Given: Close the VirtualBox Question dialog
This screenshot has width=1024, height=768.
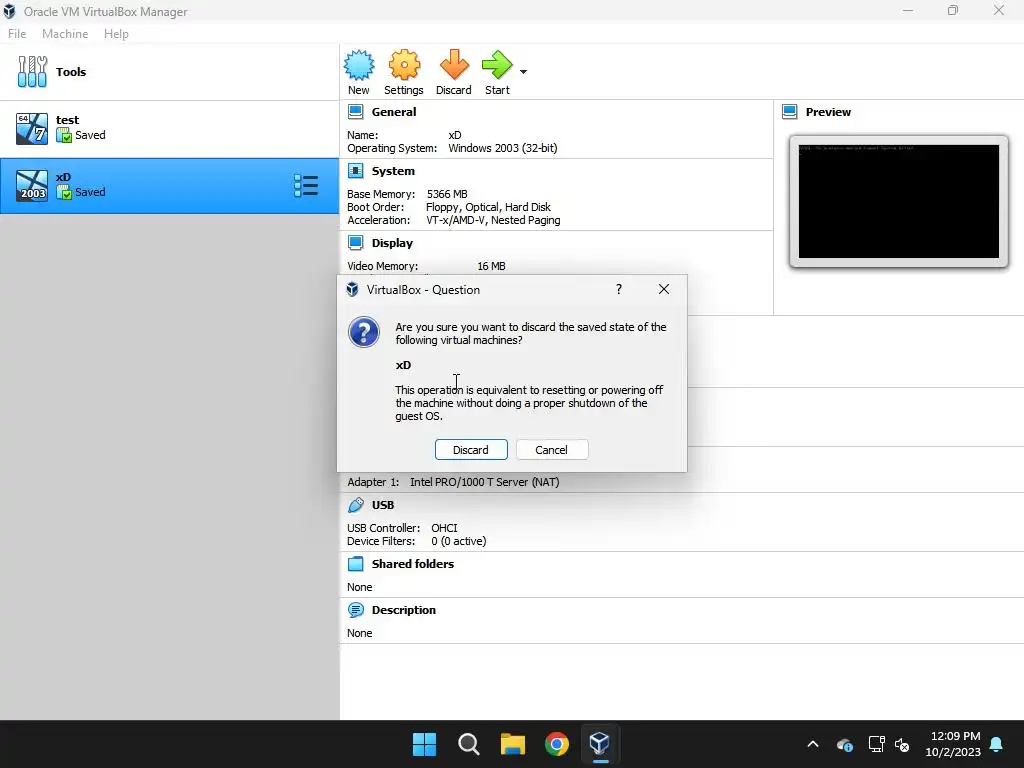Looking at the screenshot, I should pyautogui.click(x=664, y=289).
